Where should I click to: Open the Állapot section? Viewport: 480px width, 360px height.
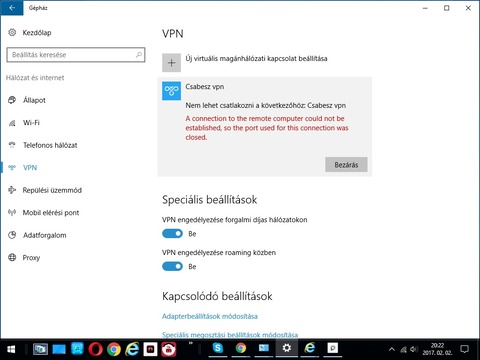click(x=34, y=100)
